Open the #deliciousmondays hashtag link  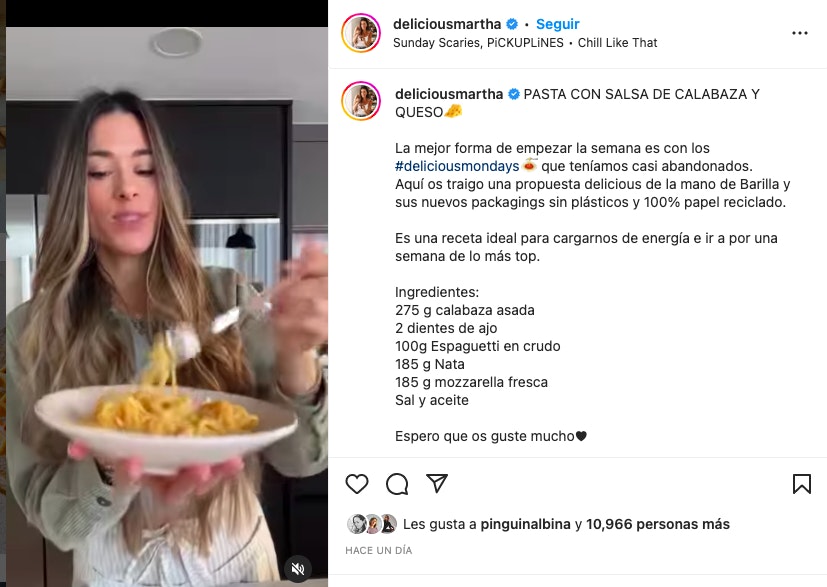(x=457, y=166)
